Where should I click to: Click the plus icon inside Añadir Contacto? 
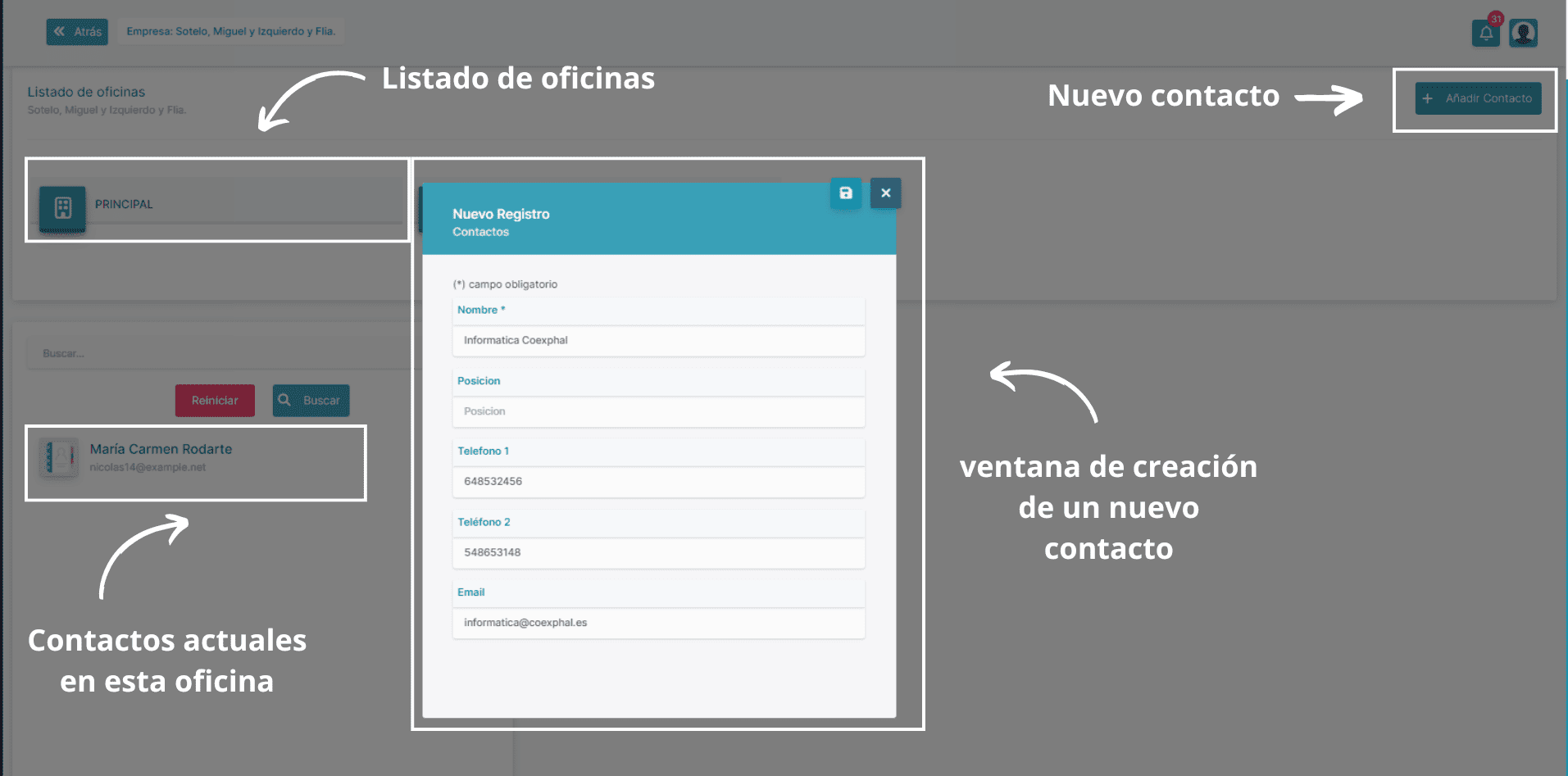coord(1428,98)
